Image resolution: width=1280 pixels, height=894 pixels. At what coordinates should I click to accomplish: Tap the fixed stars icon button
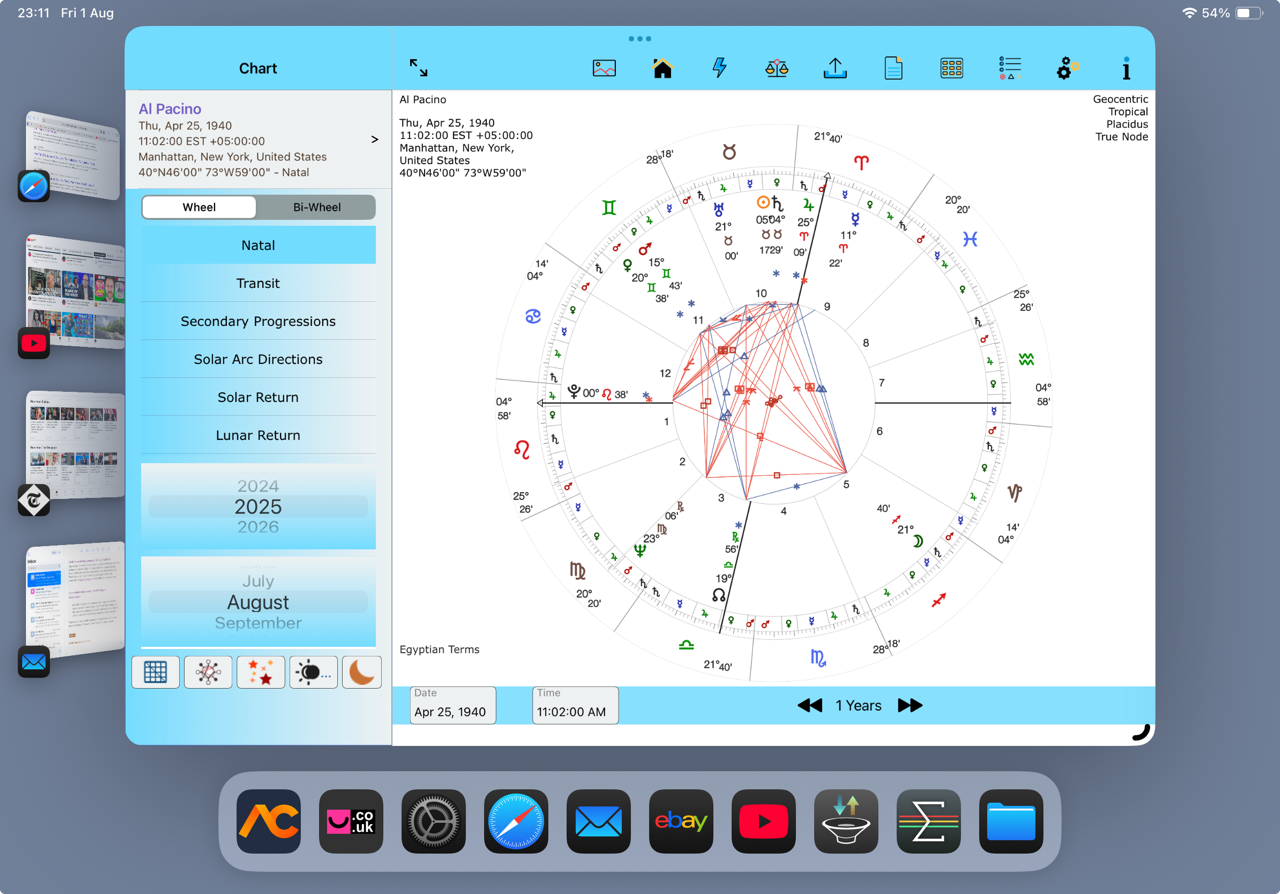260,672
